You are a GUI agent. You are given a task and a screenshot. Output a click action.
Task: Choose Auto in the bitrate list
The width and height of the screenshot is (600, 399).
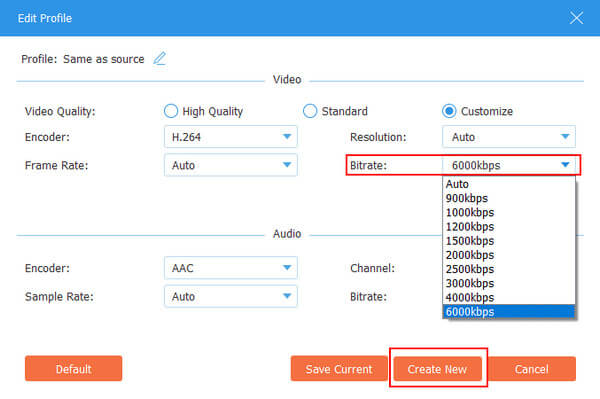point(509,184)
